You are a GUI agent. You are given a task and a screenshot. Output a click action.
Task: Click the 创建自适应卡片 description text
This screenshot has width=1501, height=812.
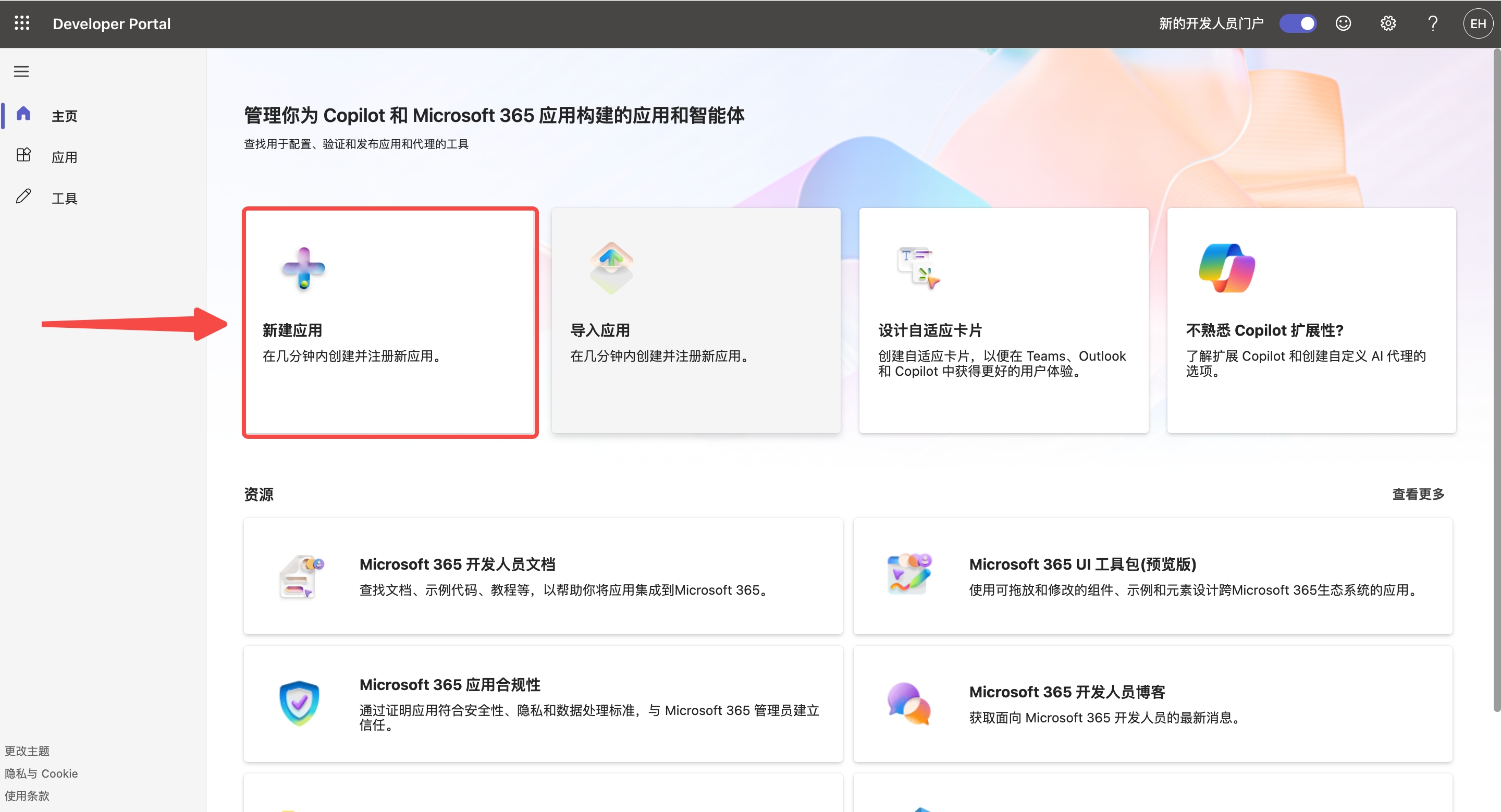[x=1002, y=363]
